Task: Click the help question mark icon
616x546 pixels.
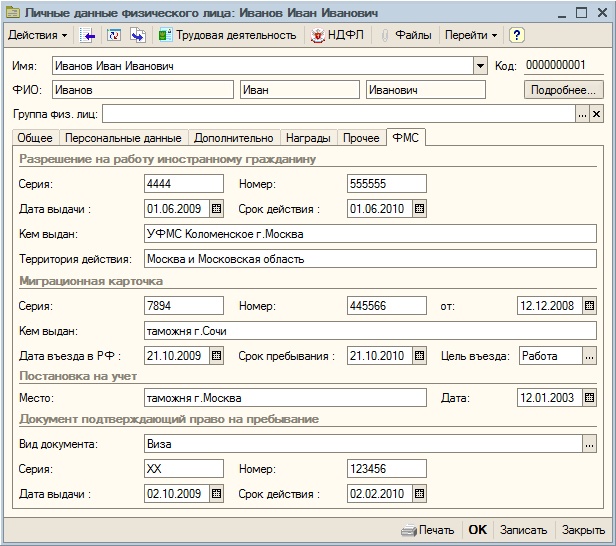Action: (517, 35)
